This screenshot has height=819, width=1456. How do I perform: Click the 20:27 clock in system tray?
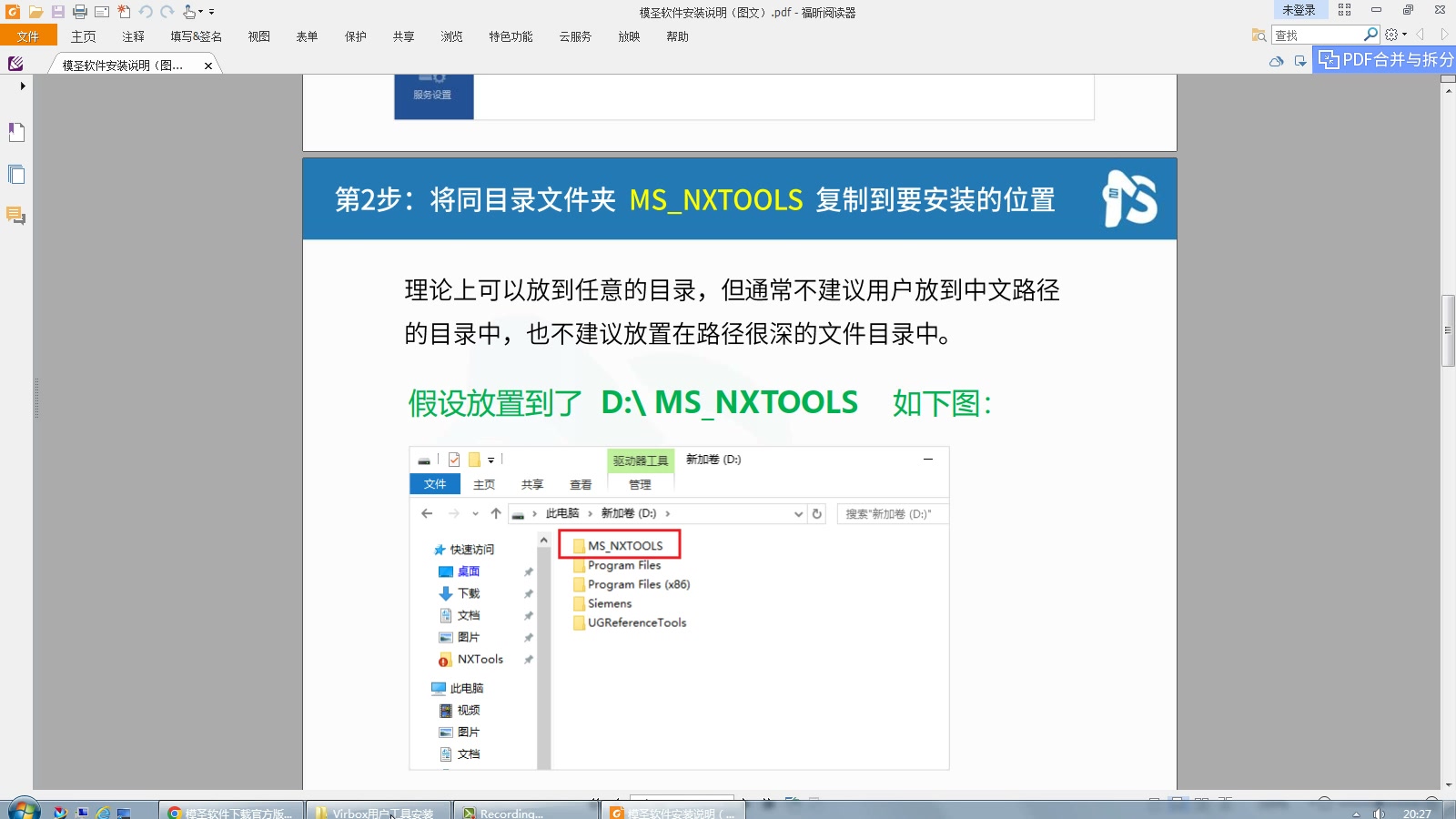click(1417, 814)
